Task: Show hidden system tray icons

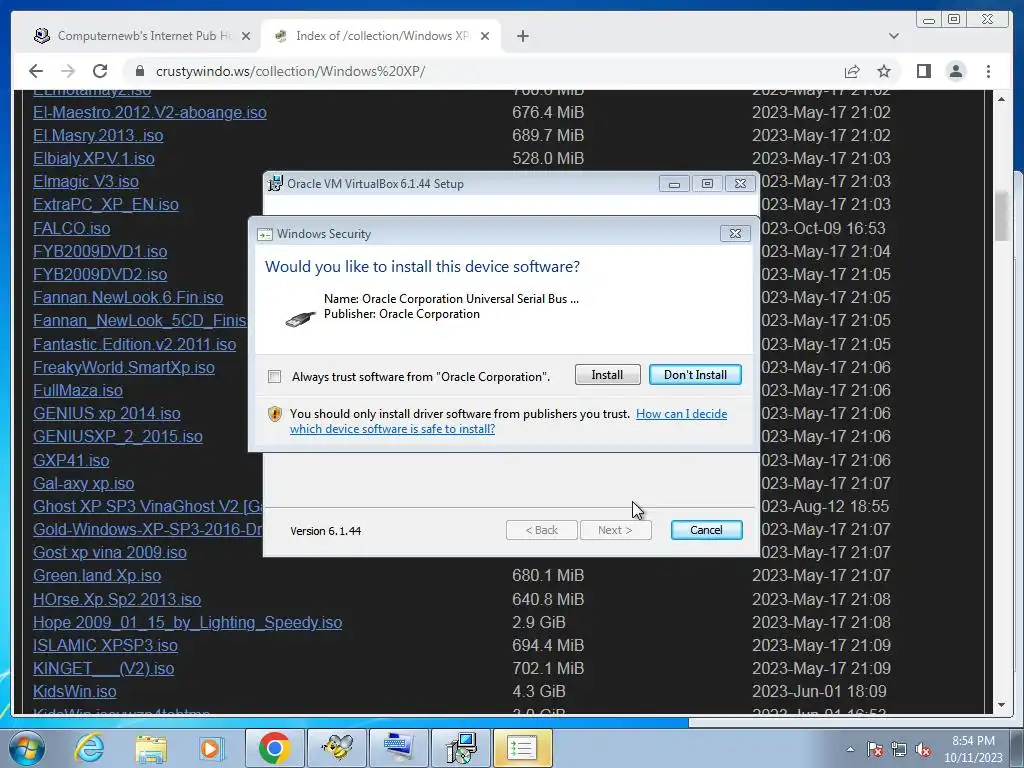Action: tap(850, 749)
